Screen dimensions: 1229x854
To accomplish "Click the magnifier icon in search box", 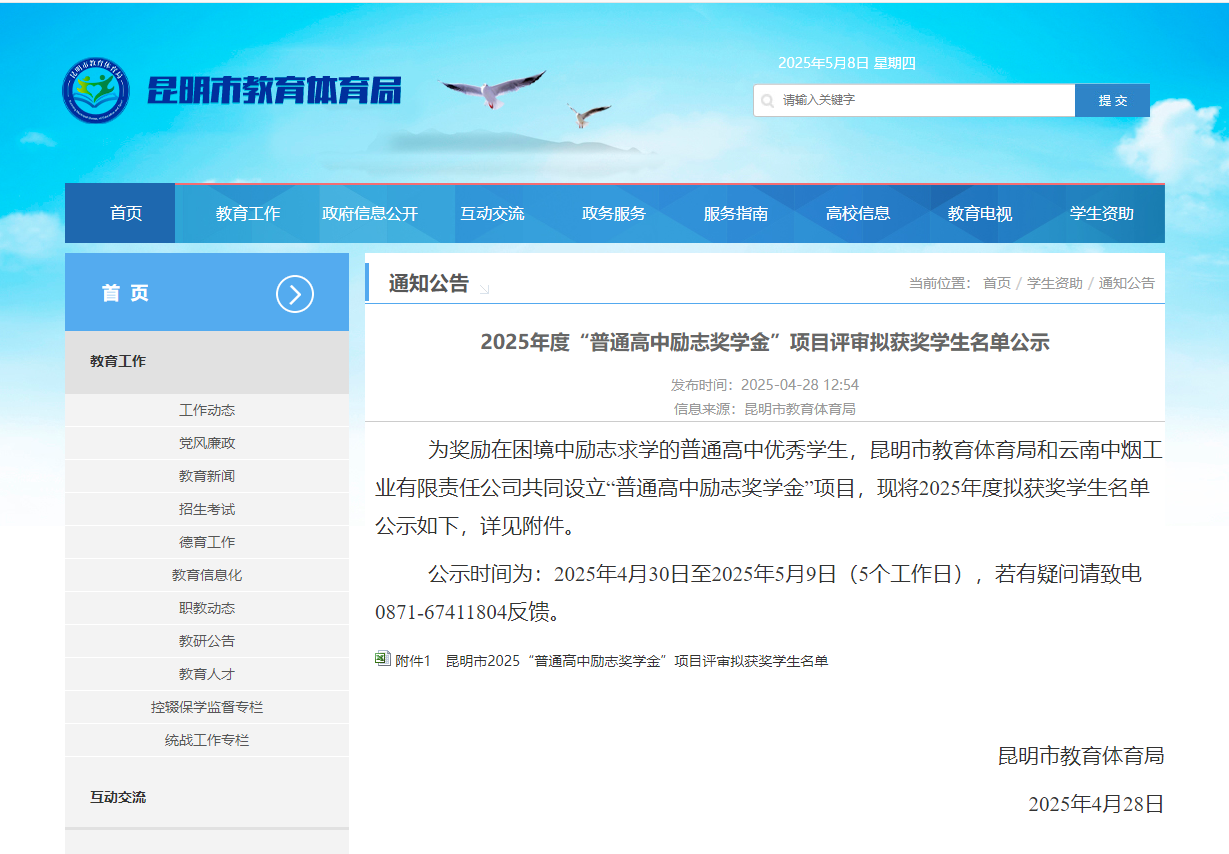I will 767,101.
